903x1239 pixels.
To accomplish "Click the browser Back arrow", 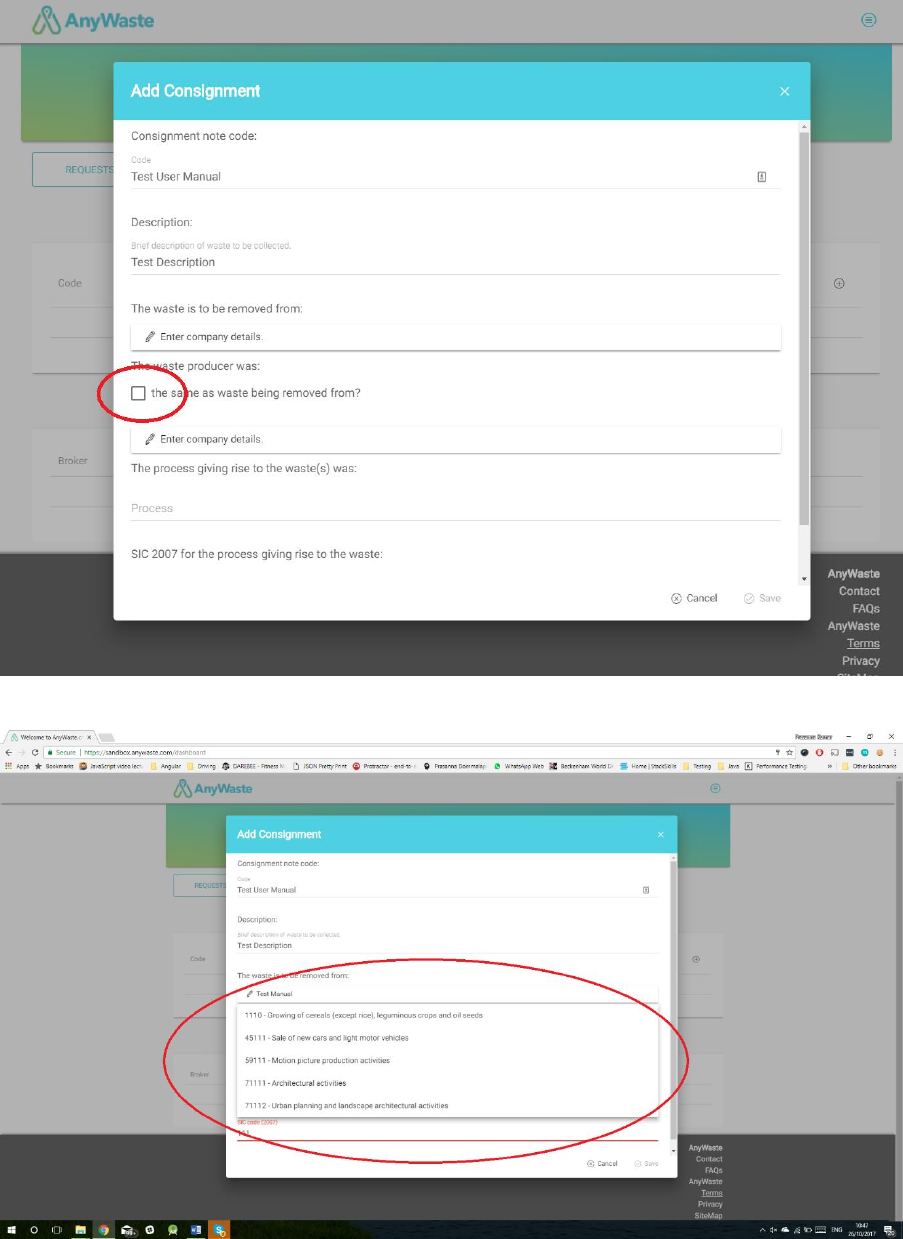I will (9, 752).
